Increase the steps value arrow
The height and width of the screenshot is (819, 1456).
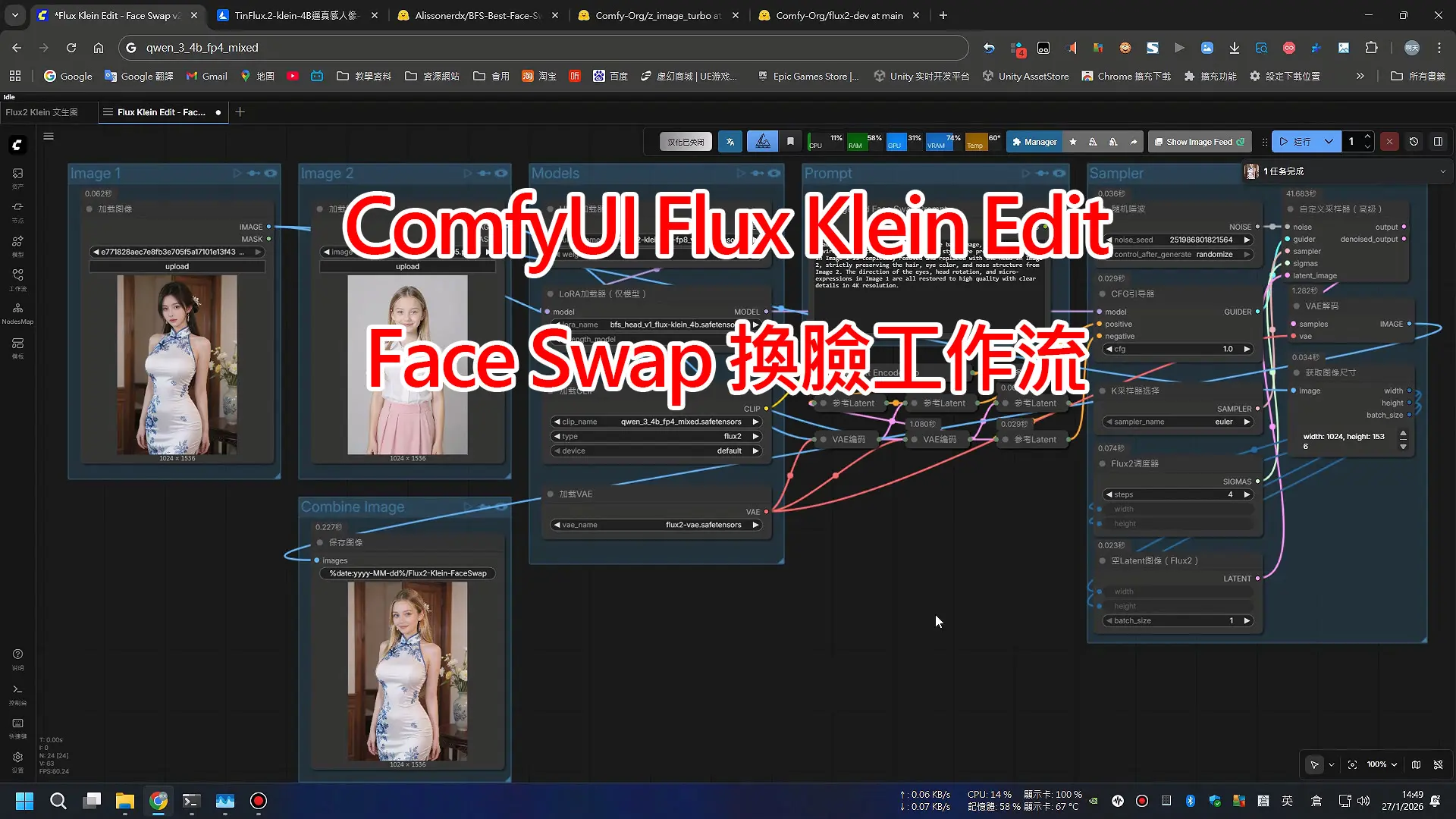tap(1247, 494)
